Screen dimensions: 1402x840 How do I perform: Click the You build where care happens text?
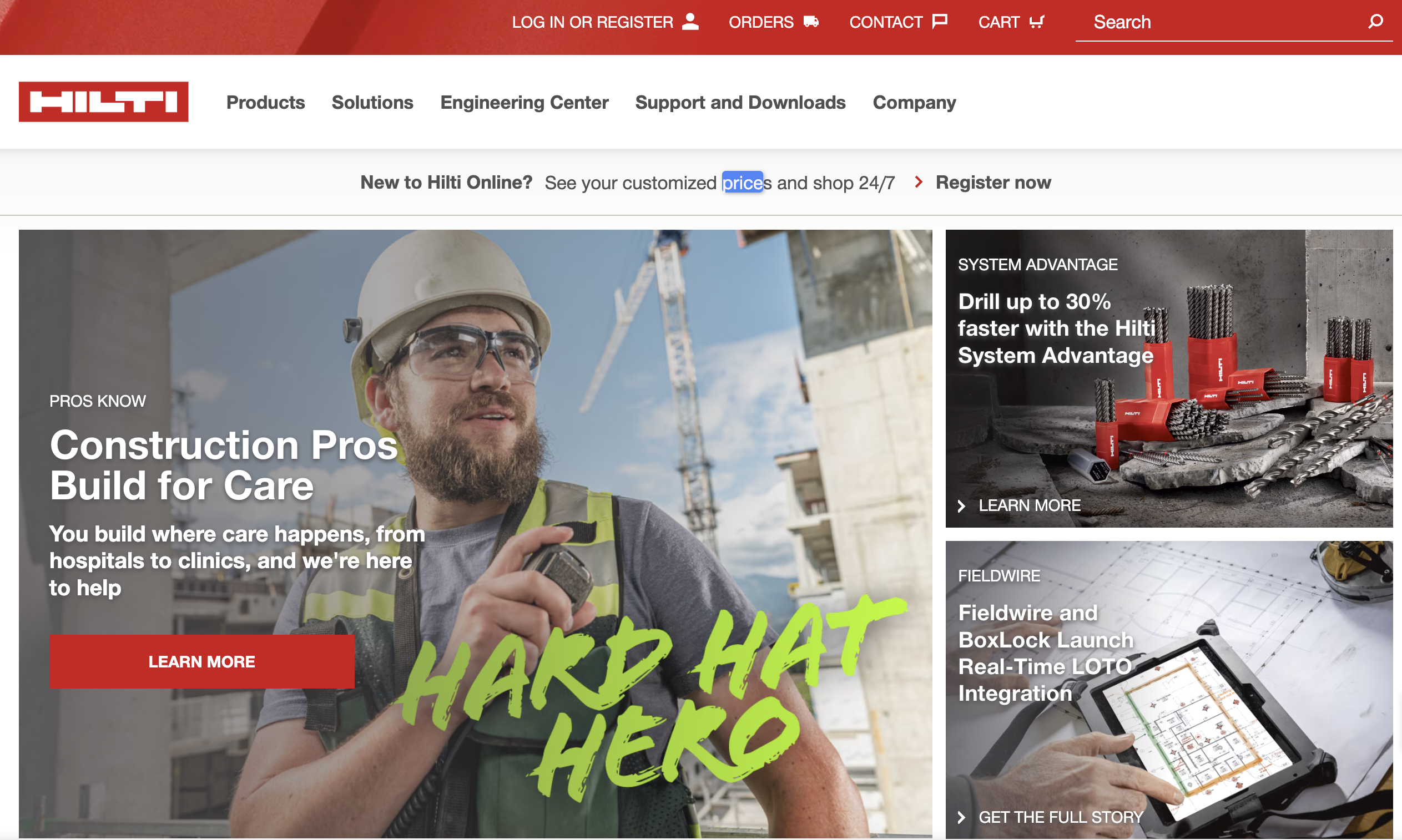pyautogui.click(x=236, y=560)
